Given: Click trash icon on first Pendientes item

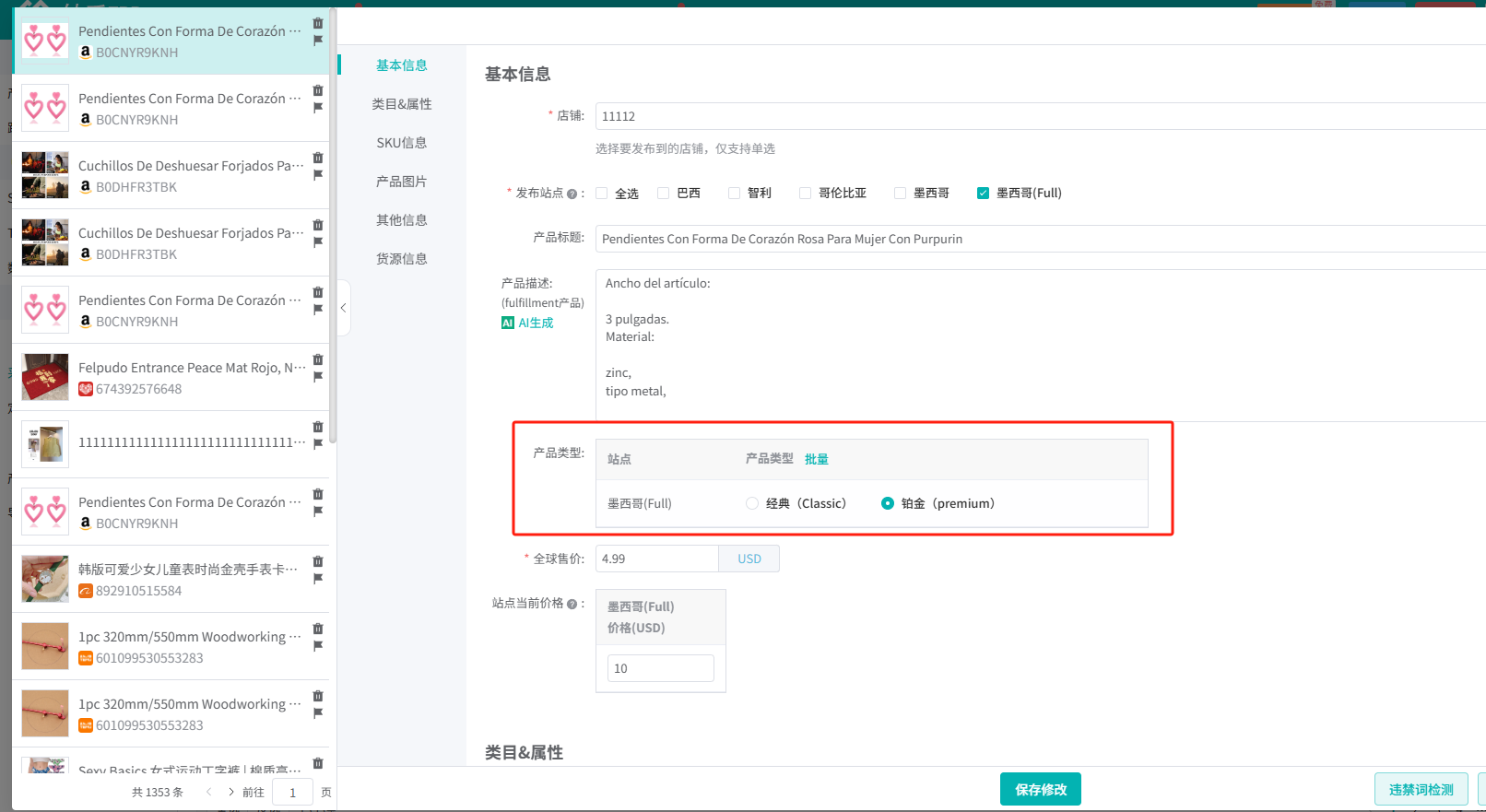Looking at the screenshot, I should point(318,23).
